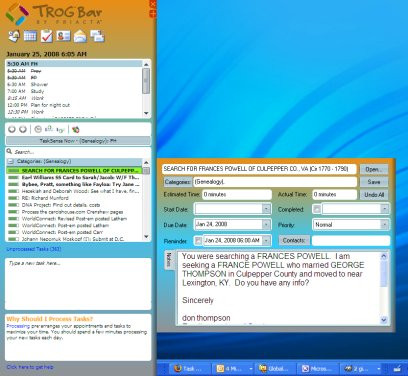The height and width of the screenshot is (376, 408).
Task: Select the vertical Notes tab
Action: tap(169, 260)
